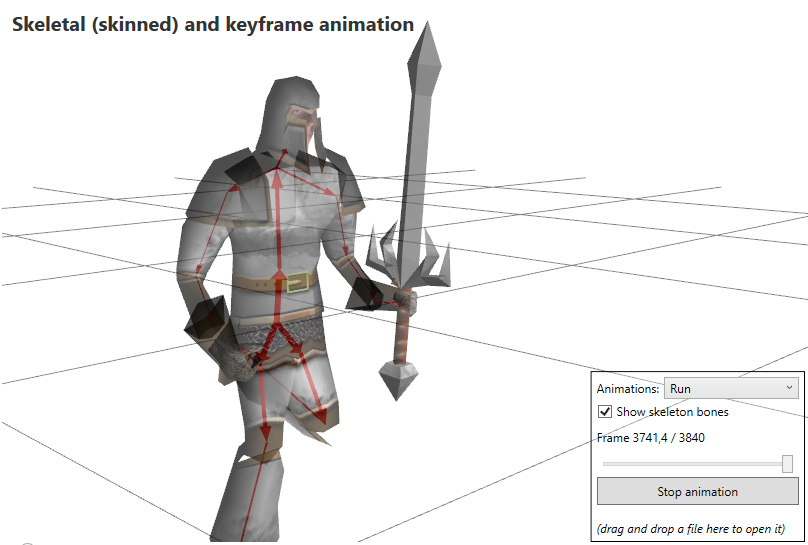Viewport: 808px width, 545px height.
Task: Click the animation frame slider thumb
Action: [x=787, y=464]
